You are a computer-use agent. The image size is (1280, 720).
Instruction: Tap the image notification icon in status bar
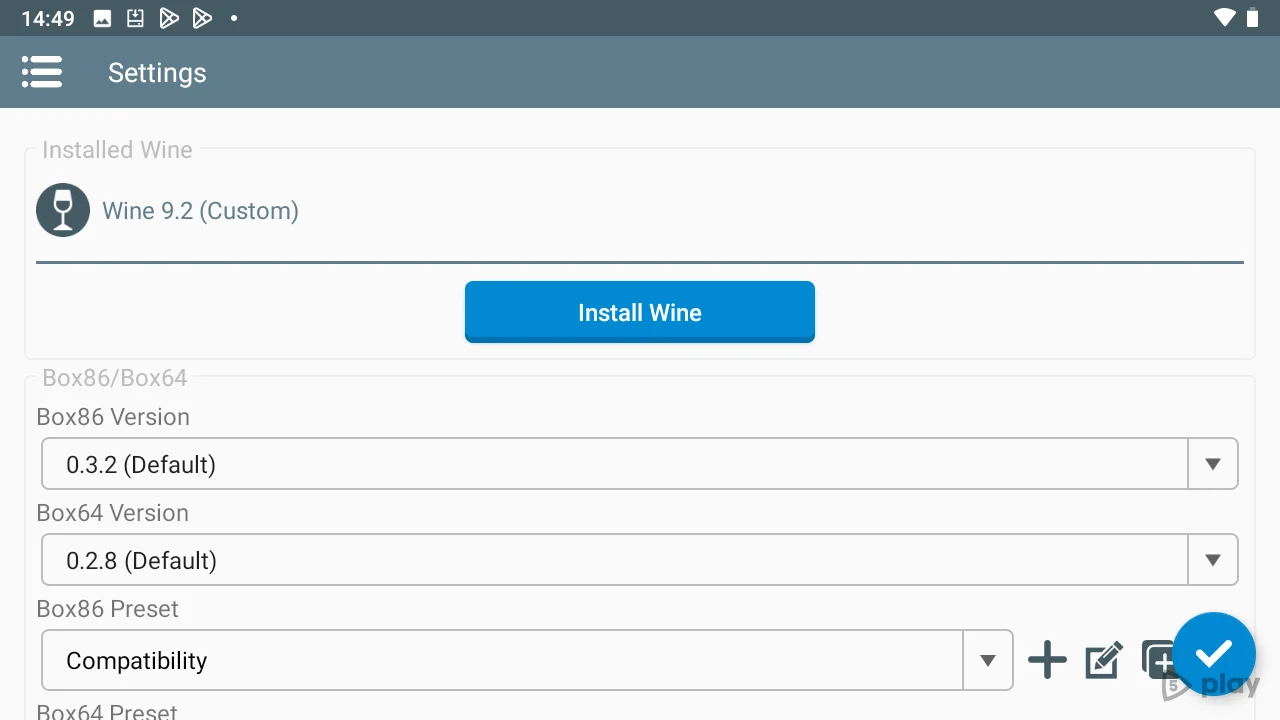point(102,18)
